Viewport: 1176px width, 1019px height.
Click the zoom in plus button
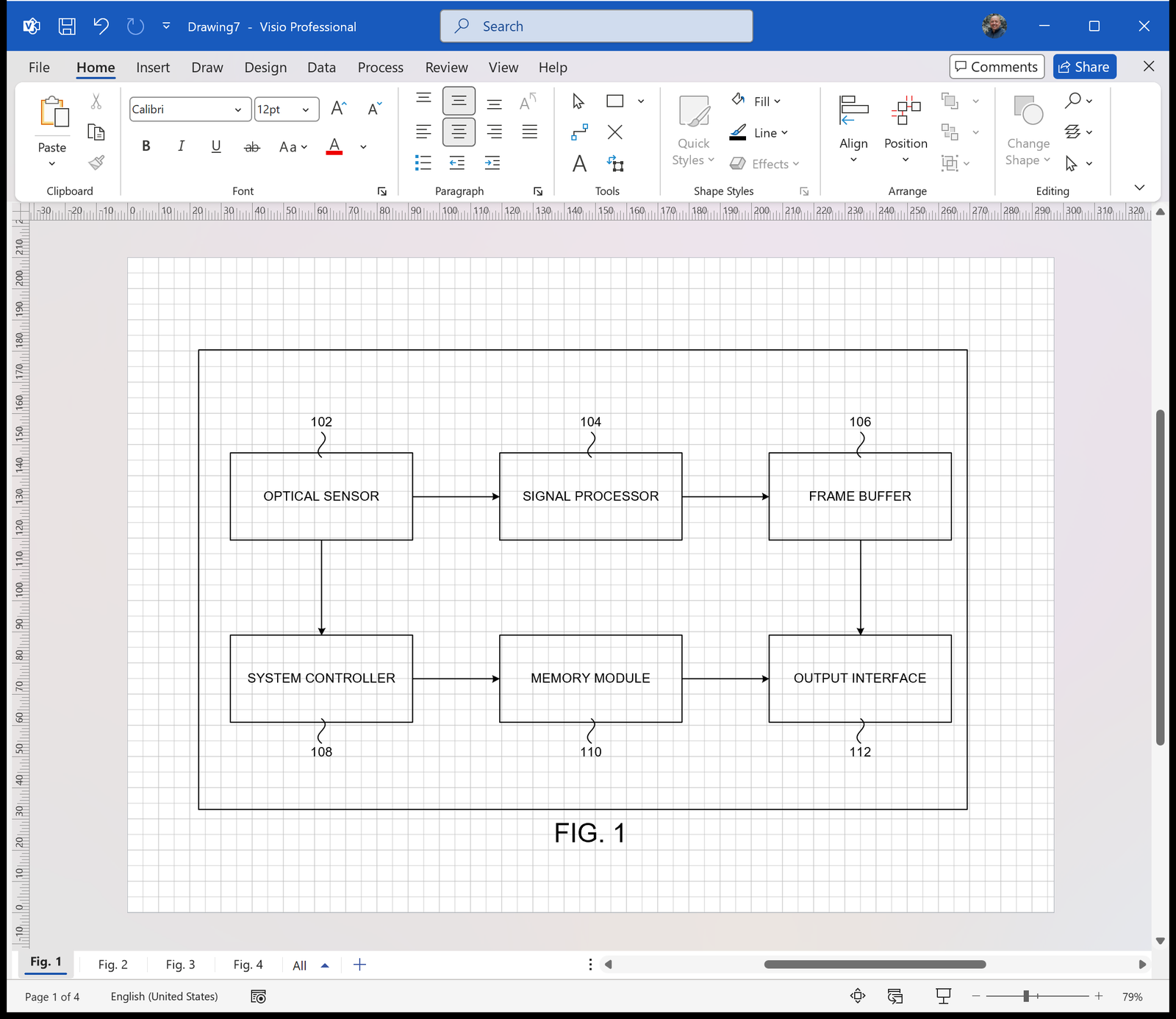(x=1099, y=996)
